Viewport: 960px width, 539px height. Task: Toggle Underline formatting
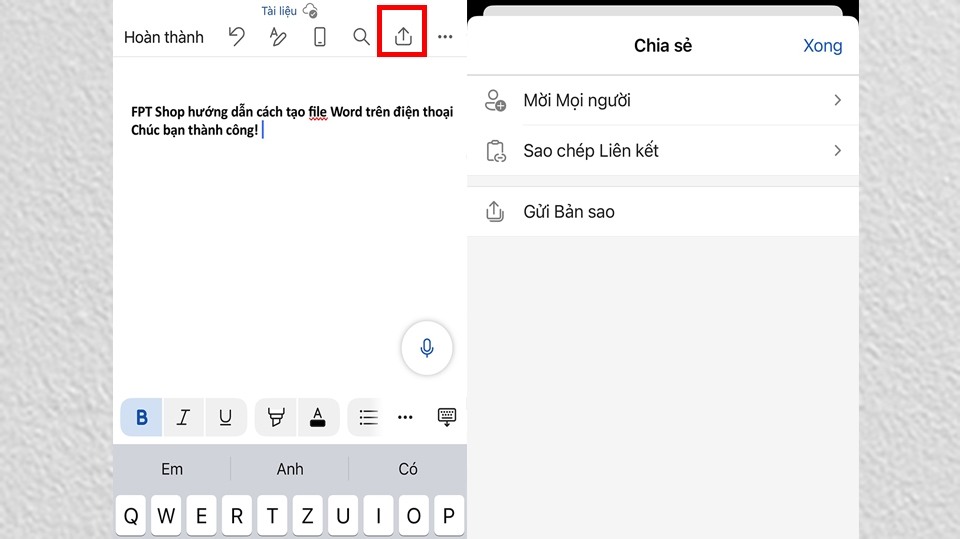point(225,417)
